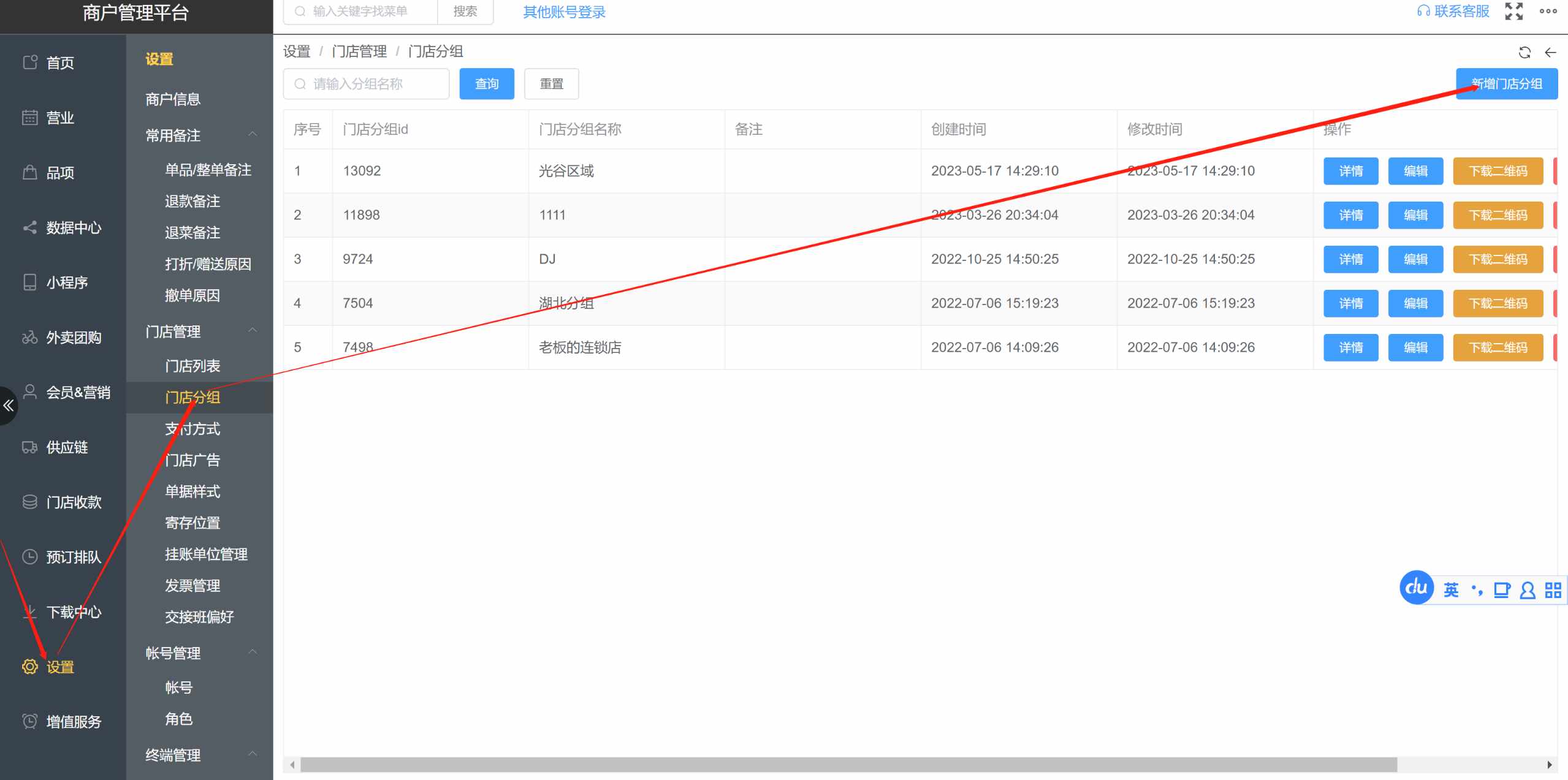Click 详情 for 光谷区域 row
The height and width of the screenshot is (780, 1568).
pyautogui.click(x=1350, y=171)
